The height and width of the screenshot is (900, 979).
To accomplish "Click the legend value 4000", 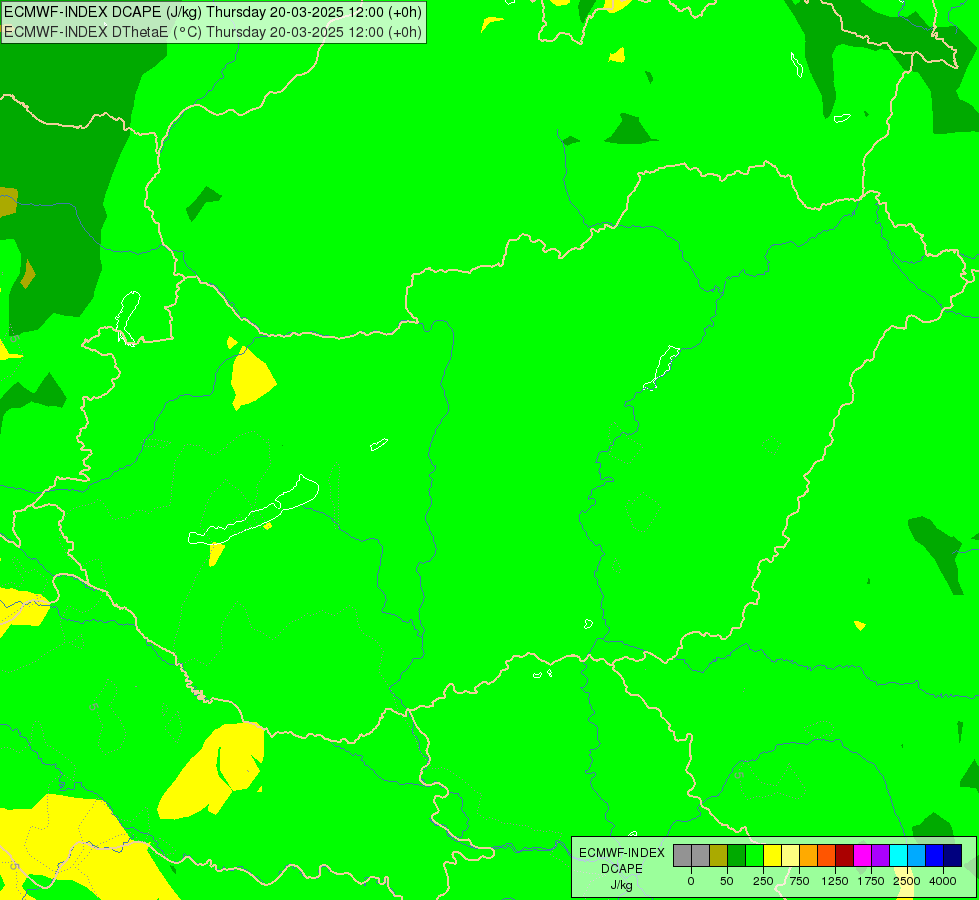I will [x=943, y=881].
